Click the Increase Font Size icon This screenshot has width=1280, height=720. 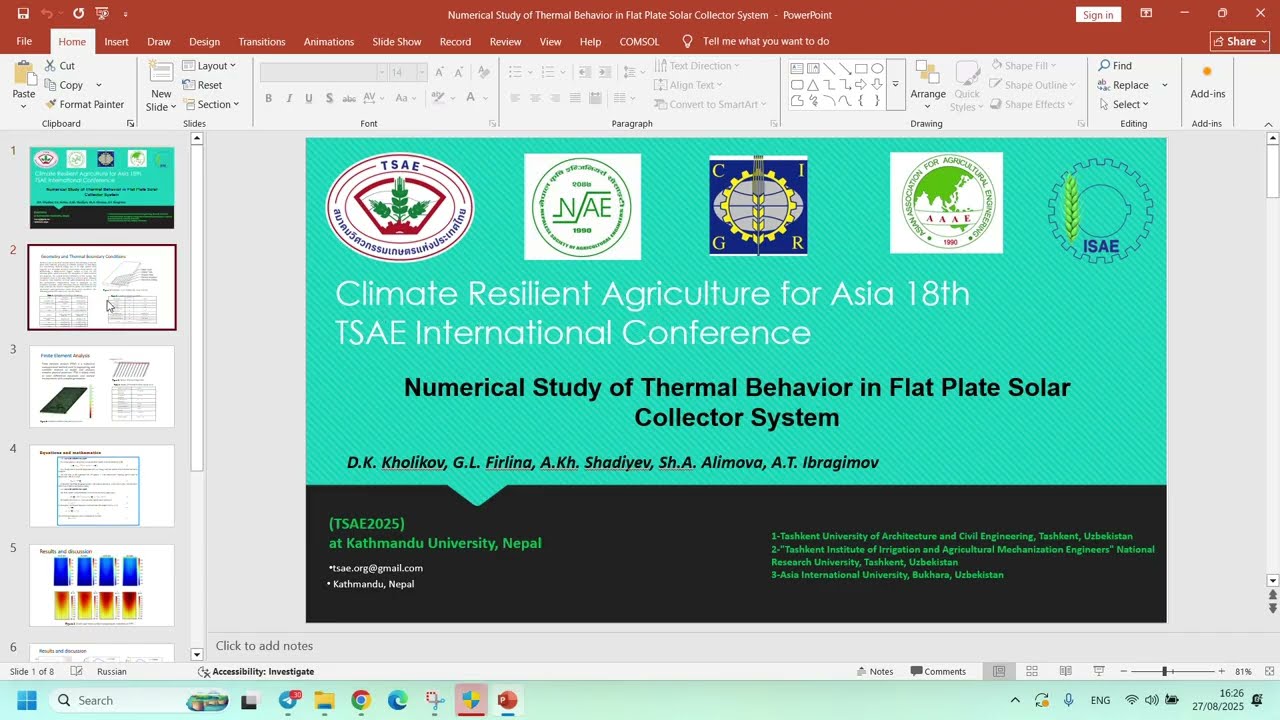tap(441, 72)
